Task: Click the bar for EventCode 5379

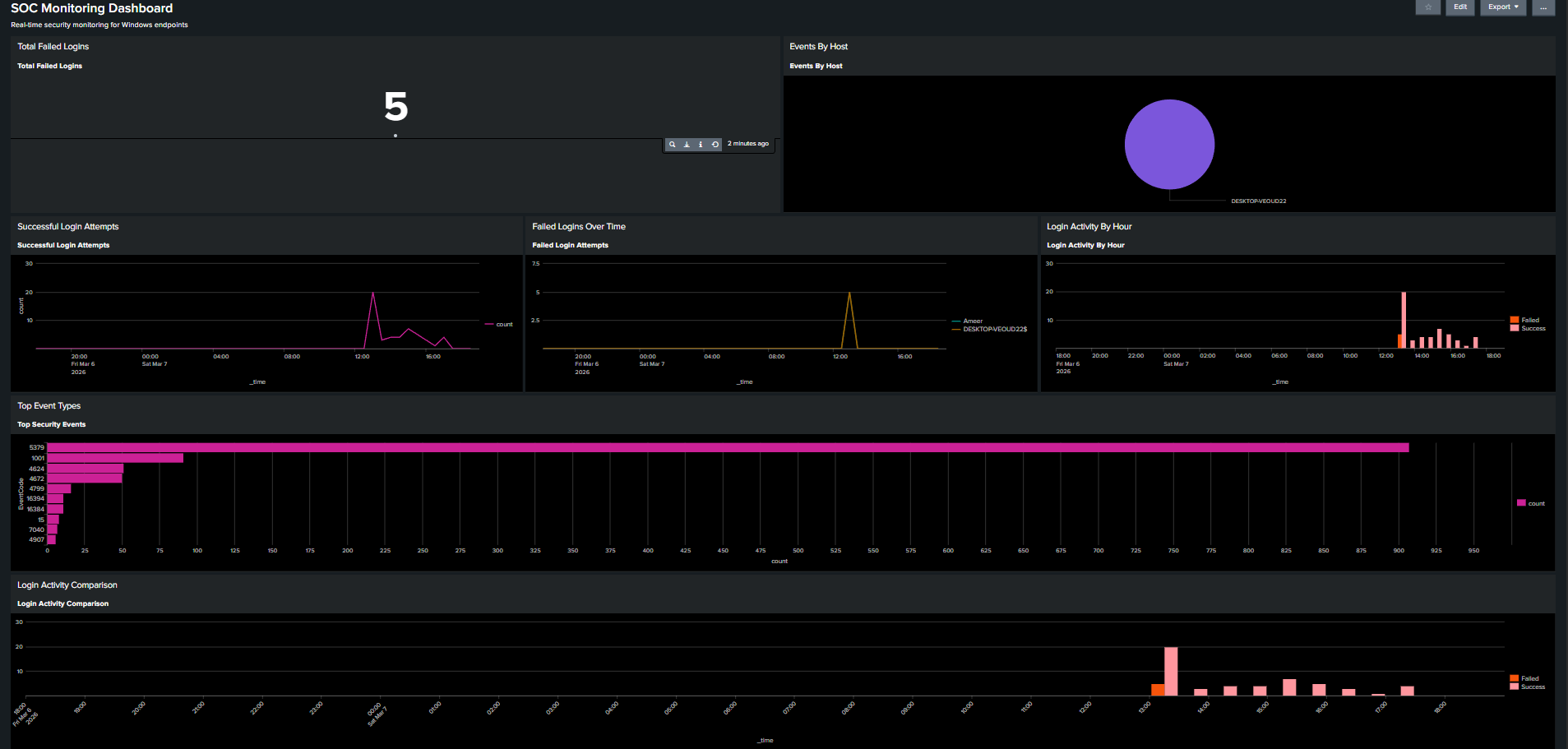Action: click(728, 448)
